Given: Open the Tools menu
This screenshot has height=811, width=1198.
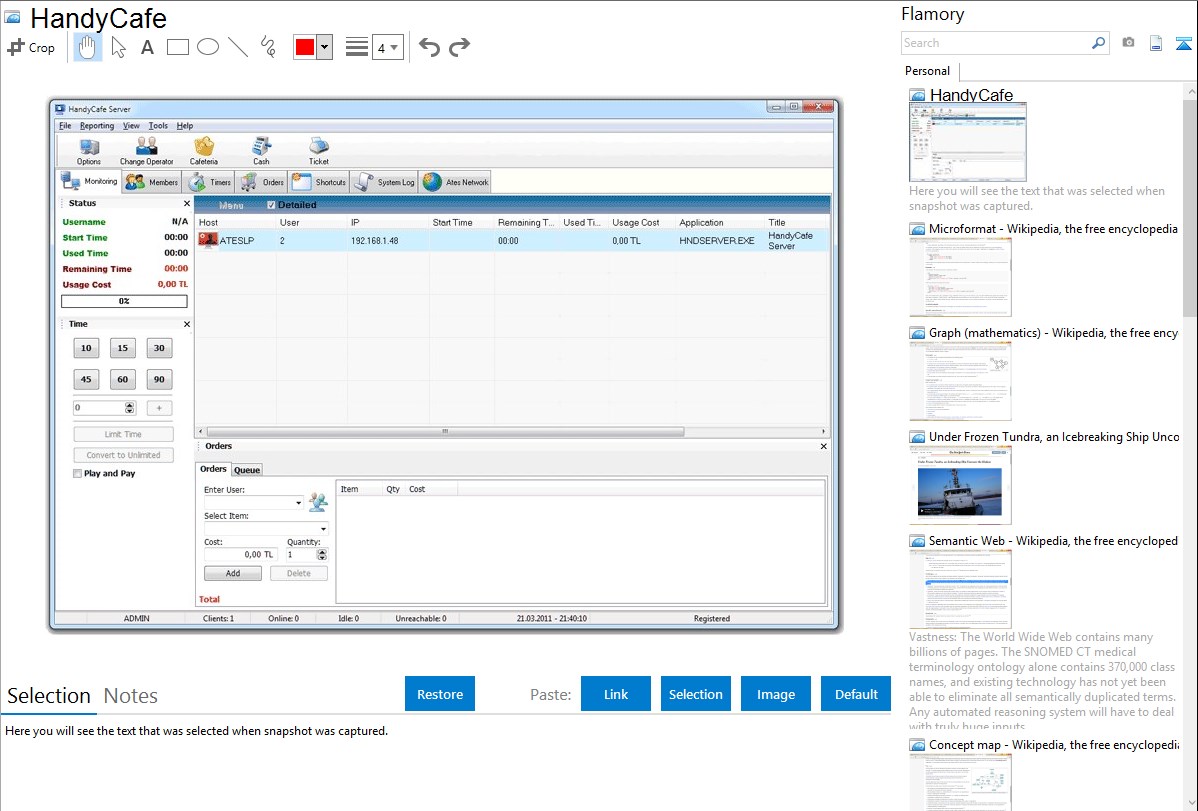Looking at the screenshot, I should [x=158, y=126].
